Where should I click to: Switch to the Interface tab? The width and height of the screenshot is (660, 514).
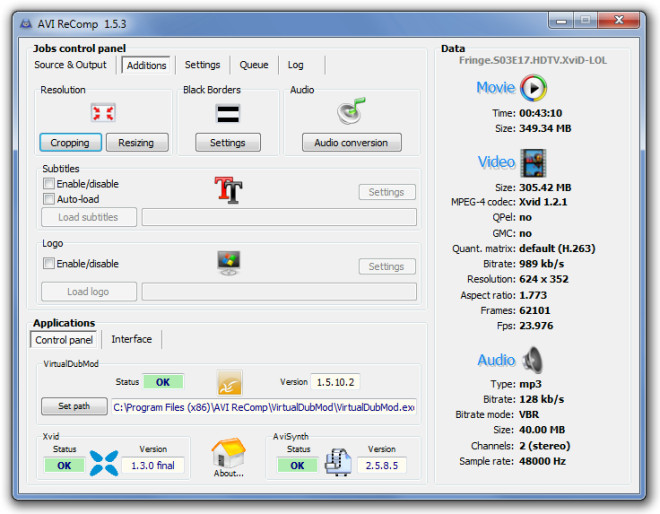click(132, 339)
